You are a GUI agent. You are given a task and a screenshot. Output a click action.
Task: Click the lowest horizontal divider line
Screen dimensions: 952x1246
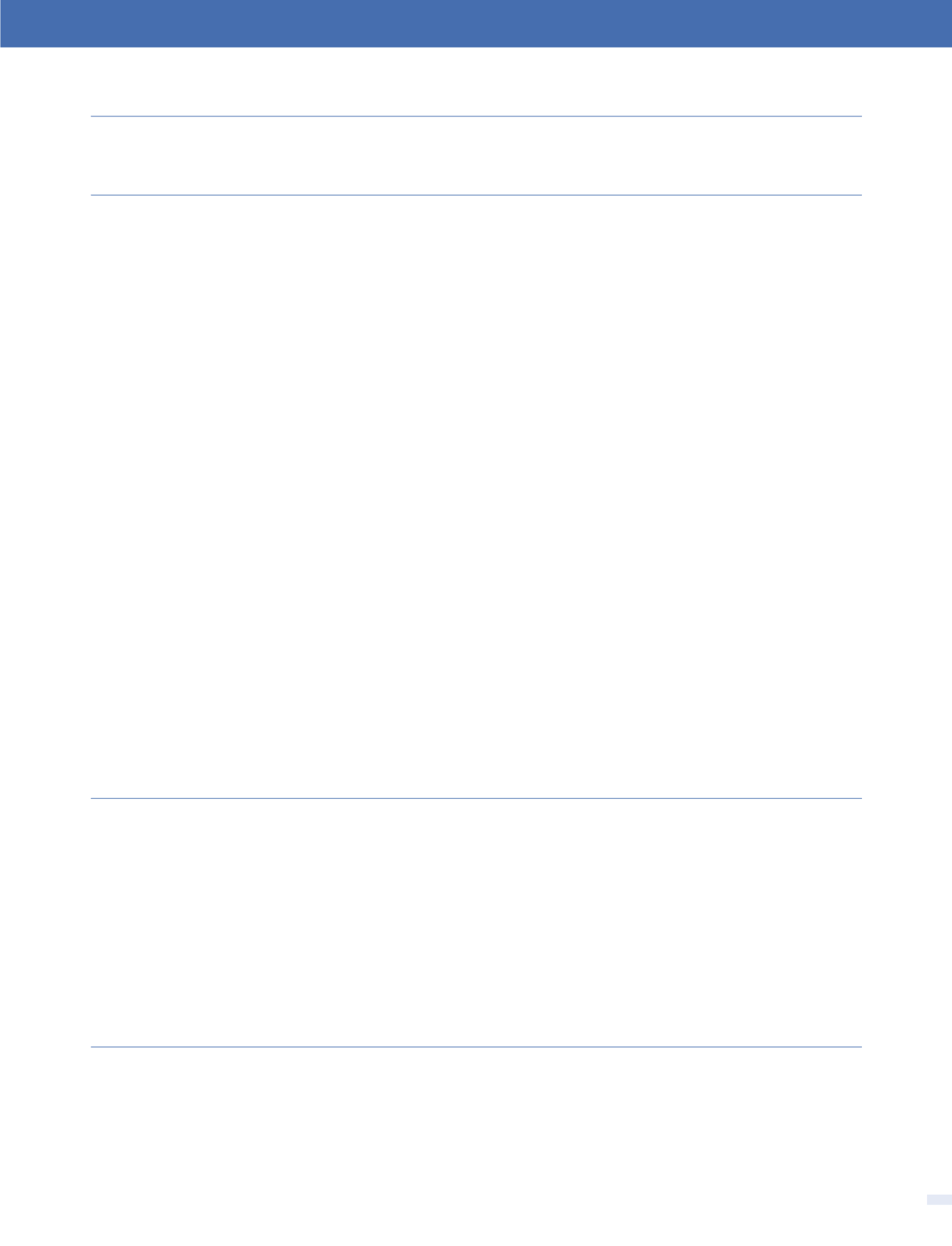[x=476, y=1047]
